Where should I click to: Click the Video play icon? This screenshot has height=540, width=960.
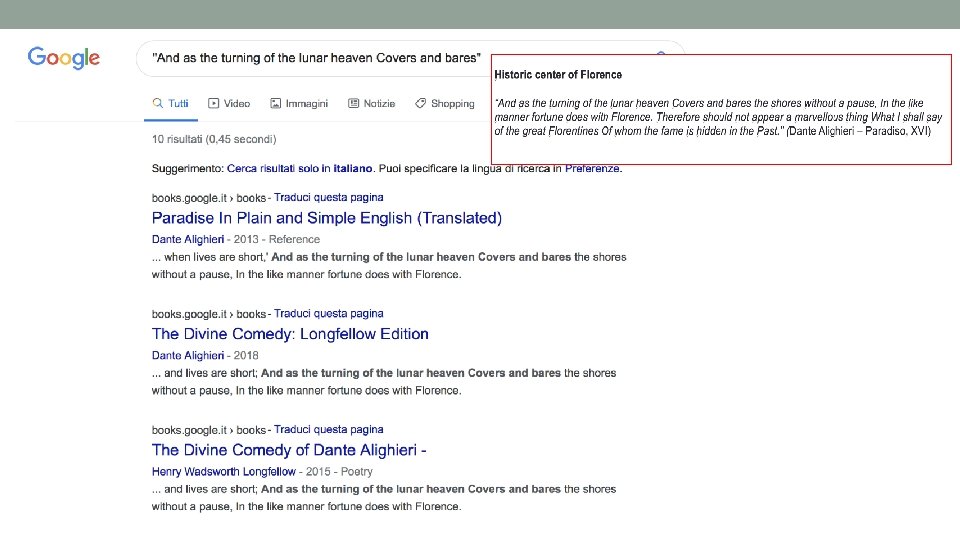coord(214,103)
